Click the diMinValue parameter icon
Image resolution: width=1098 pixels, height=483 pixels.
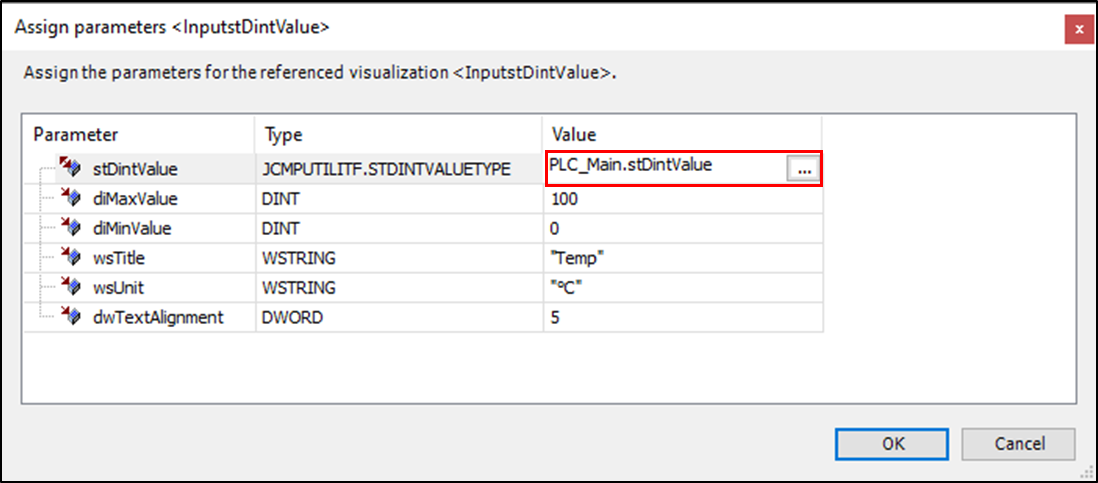(x=70, y=228)
